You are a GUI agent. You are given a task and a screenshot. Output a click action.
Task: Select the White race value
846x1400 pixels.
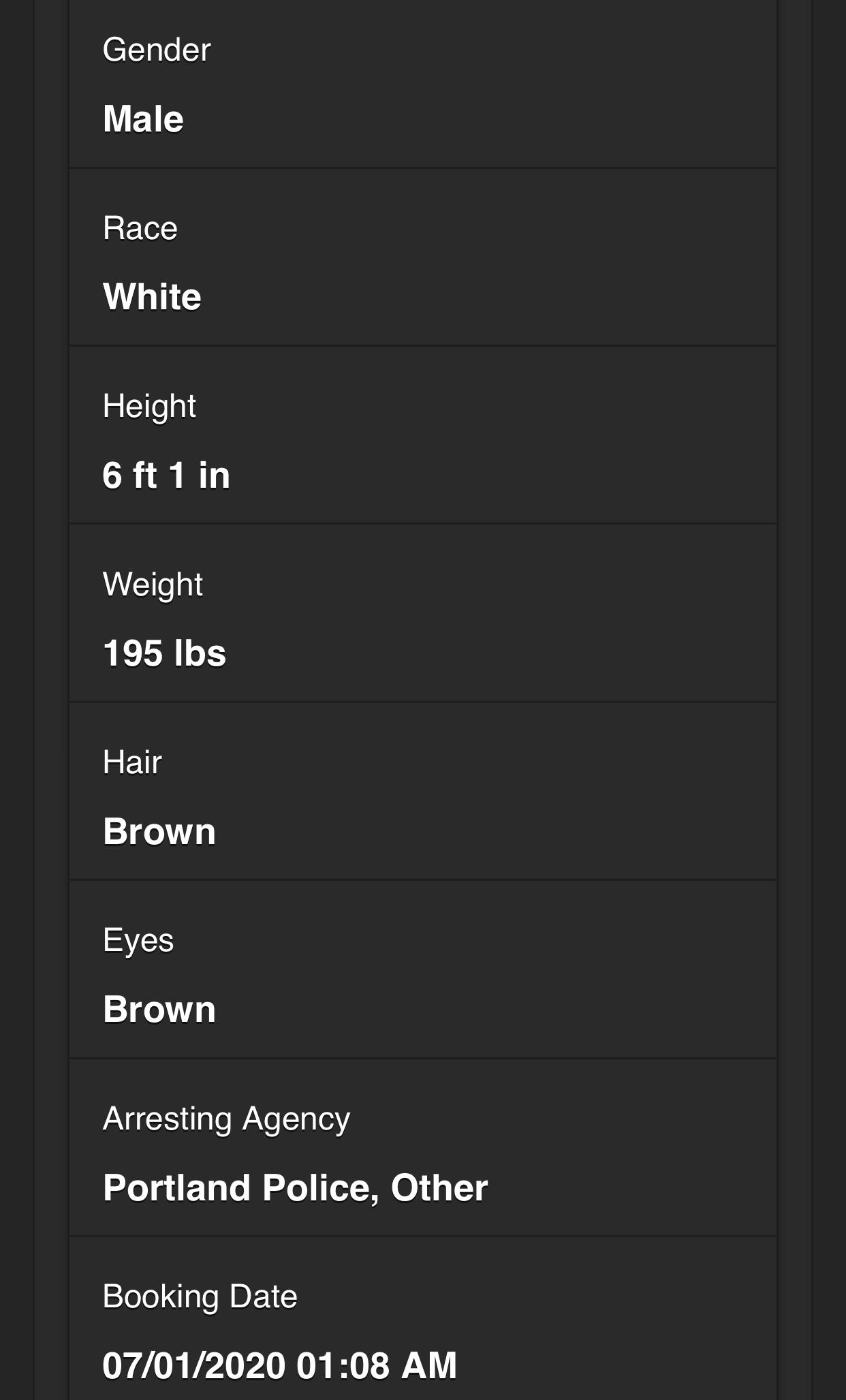pos(152,297)
